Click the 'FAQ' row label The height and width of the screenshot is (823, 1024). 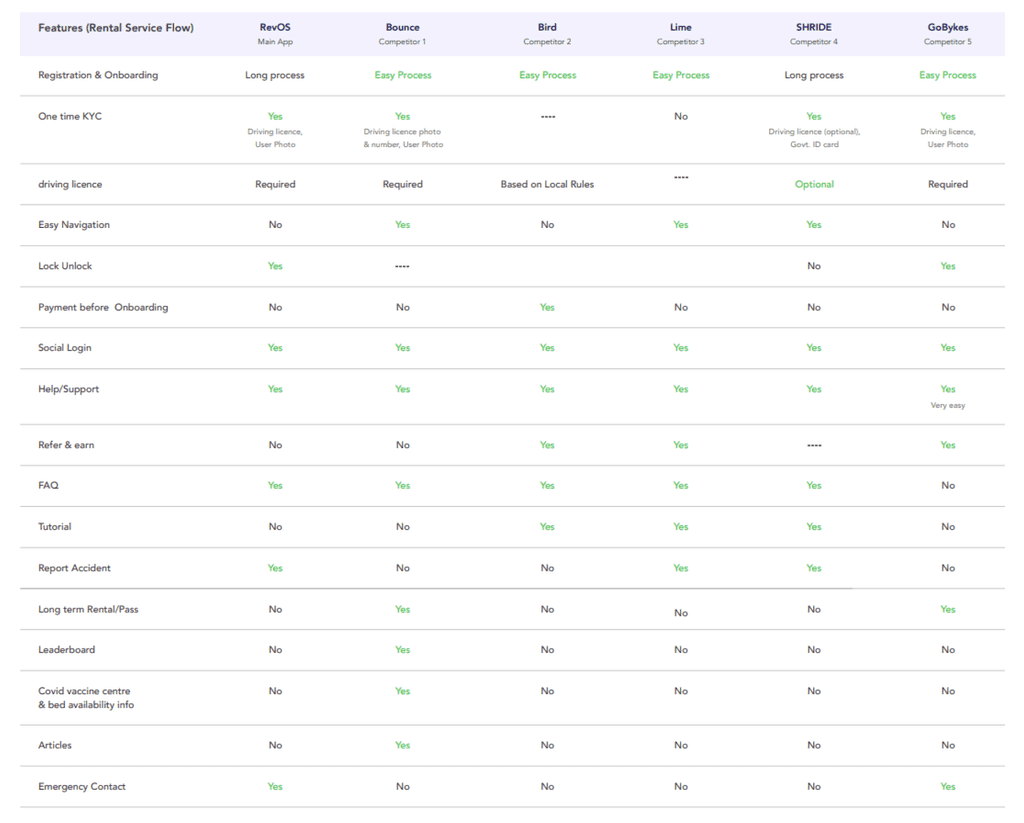[48, 485]
